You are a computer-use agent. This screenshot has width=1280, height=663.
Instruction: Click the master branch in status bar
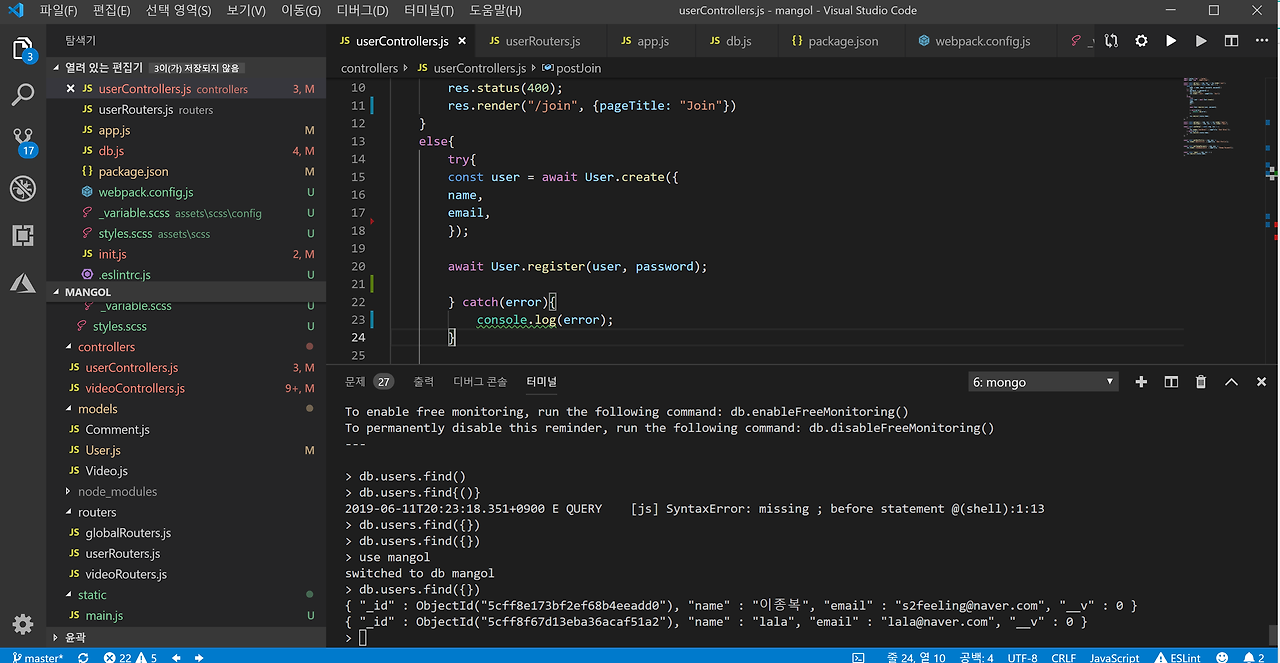click(x=37, y=657)
